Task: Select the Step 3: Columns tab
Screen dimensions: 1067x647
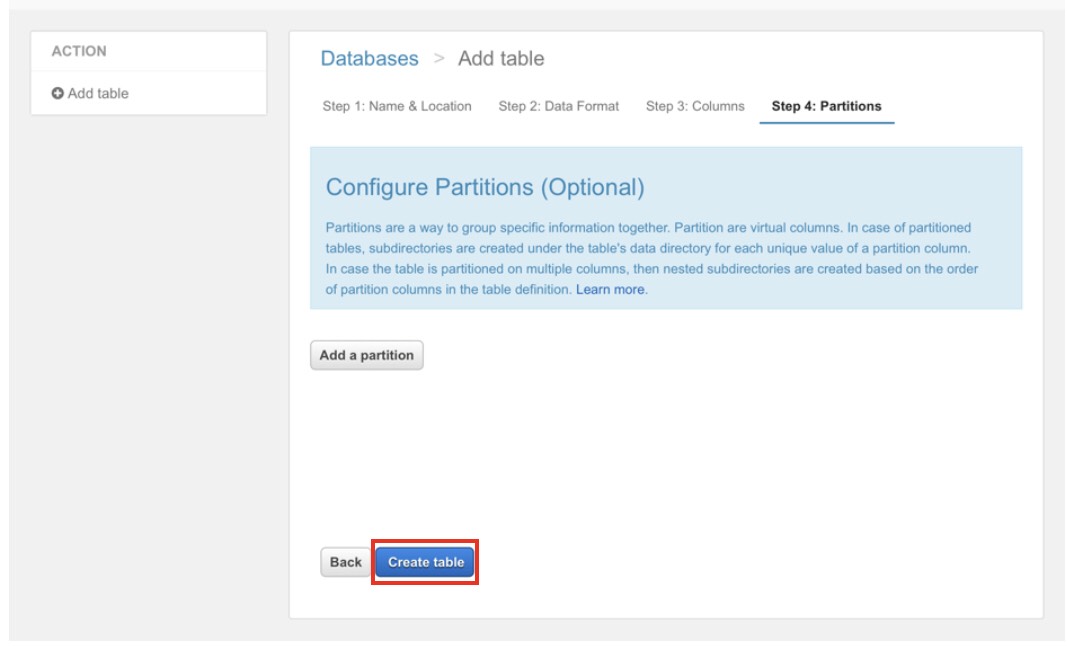Action: 695,106
